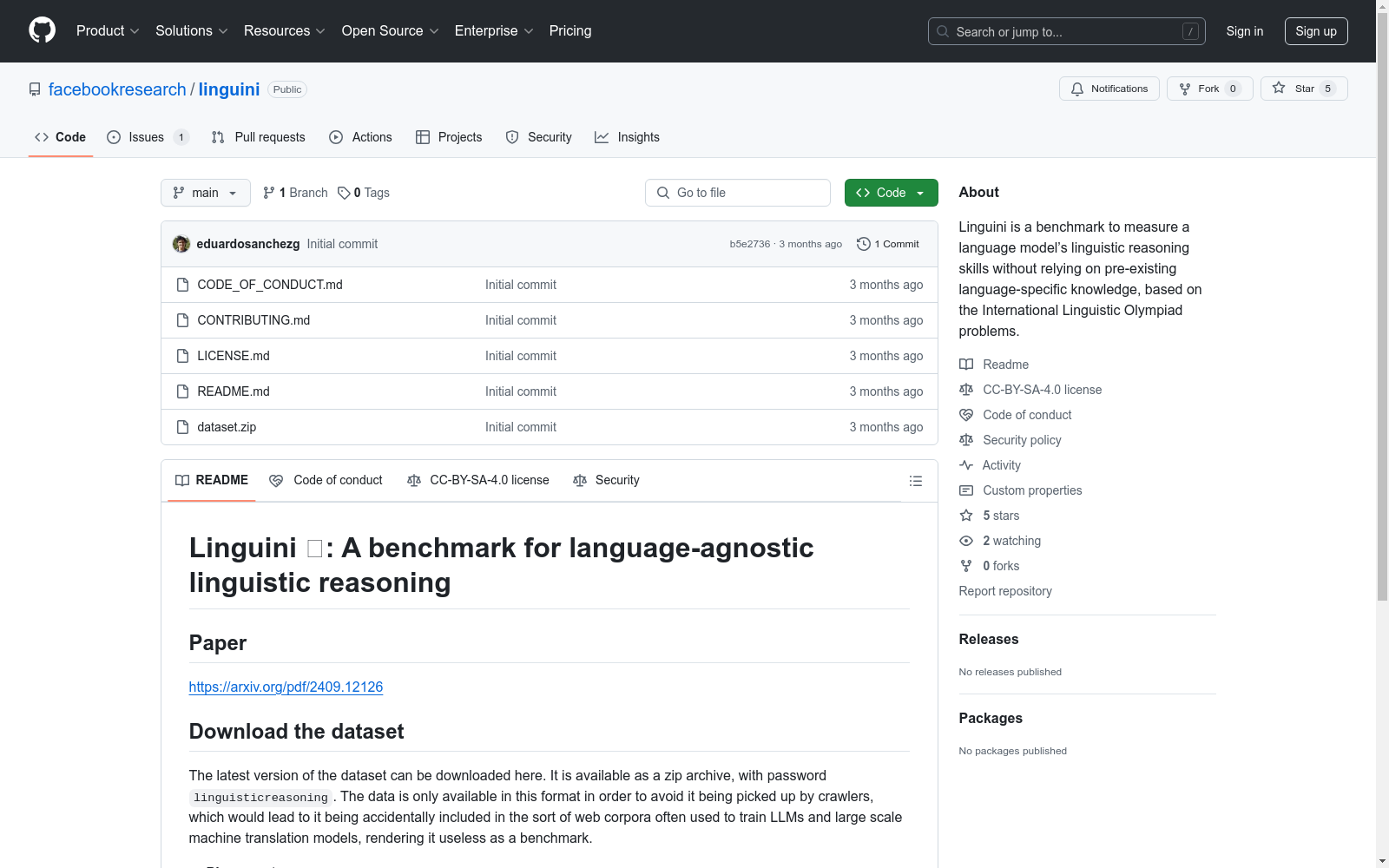Switch to the Issues tab
The height and width of the screenshot is (868, 1389).
tap(147, 137)
